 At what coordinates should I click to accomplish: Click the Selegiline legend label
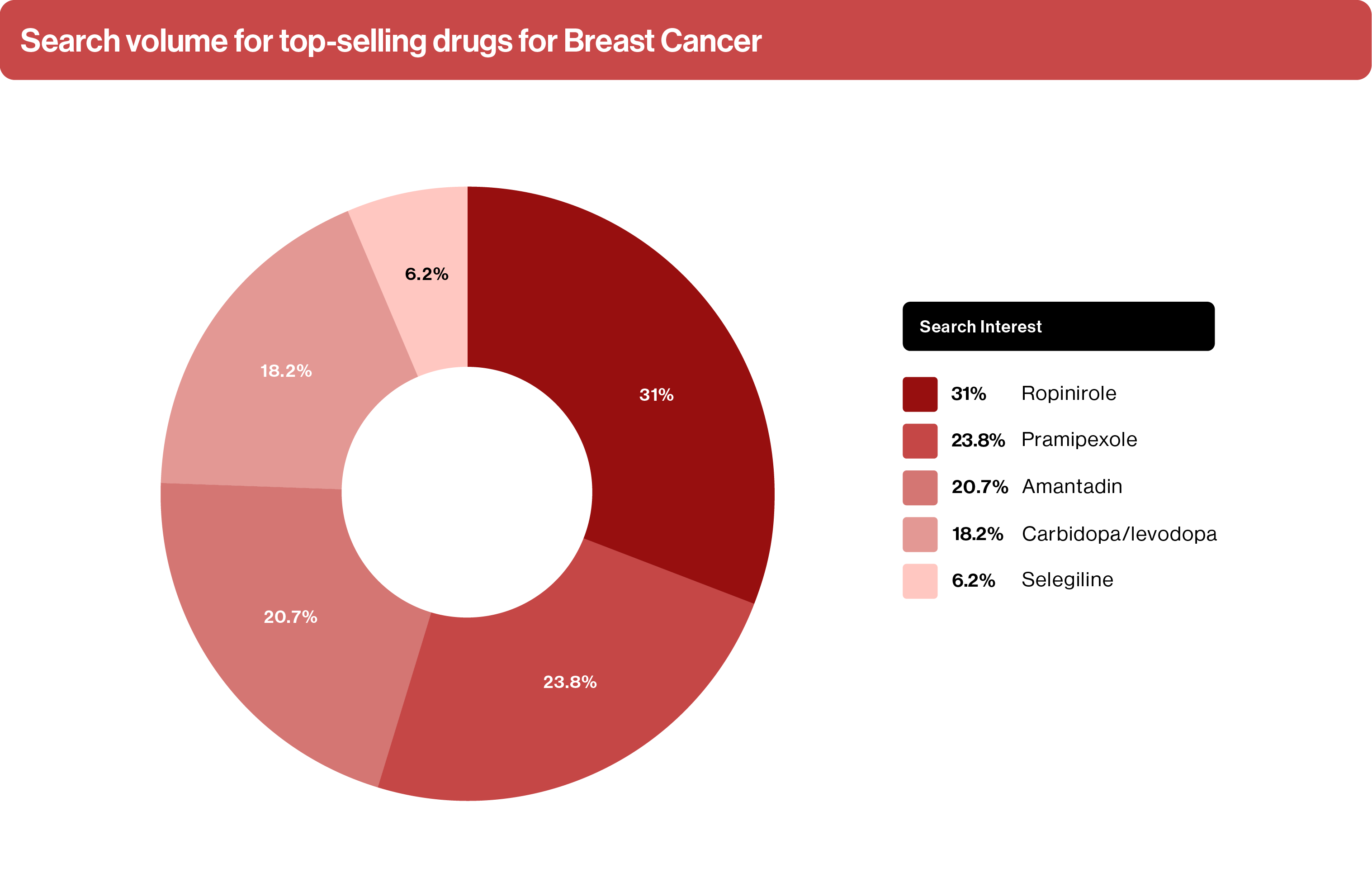coord(1067,579)
